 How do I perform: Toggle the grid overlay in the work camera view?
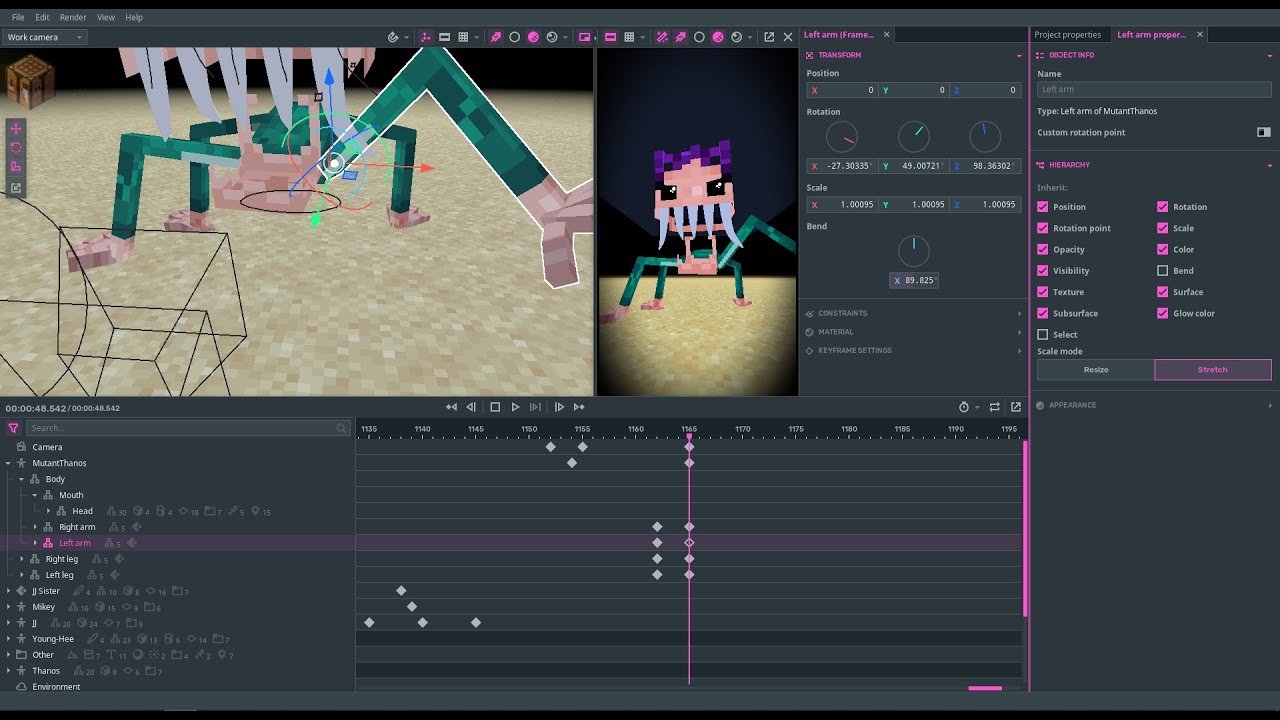(x=463, y=37)
